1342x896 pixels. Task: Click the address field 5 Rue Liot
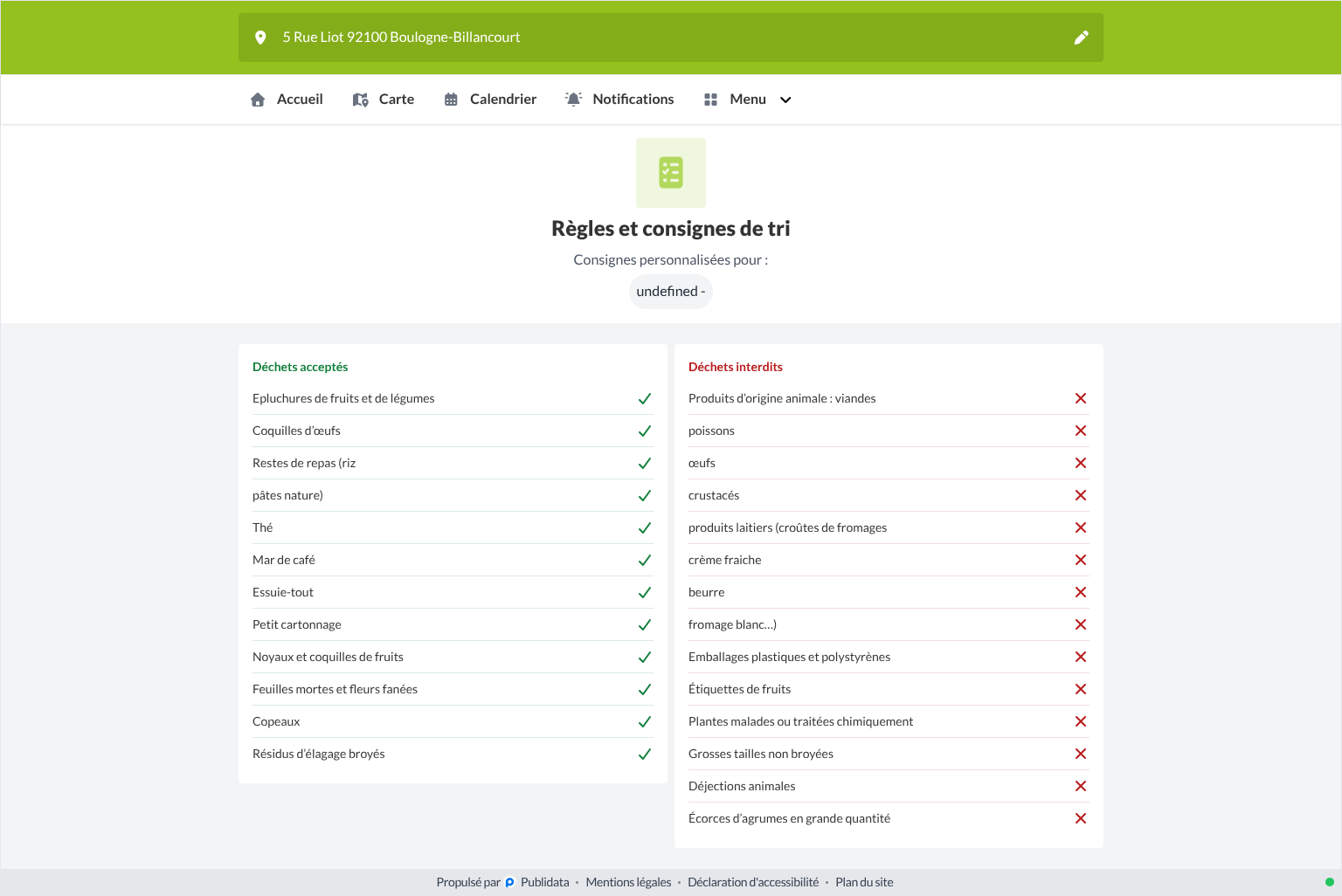point(671,38)
